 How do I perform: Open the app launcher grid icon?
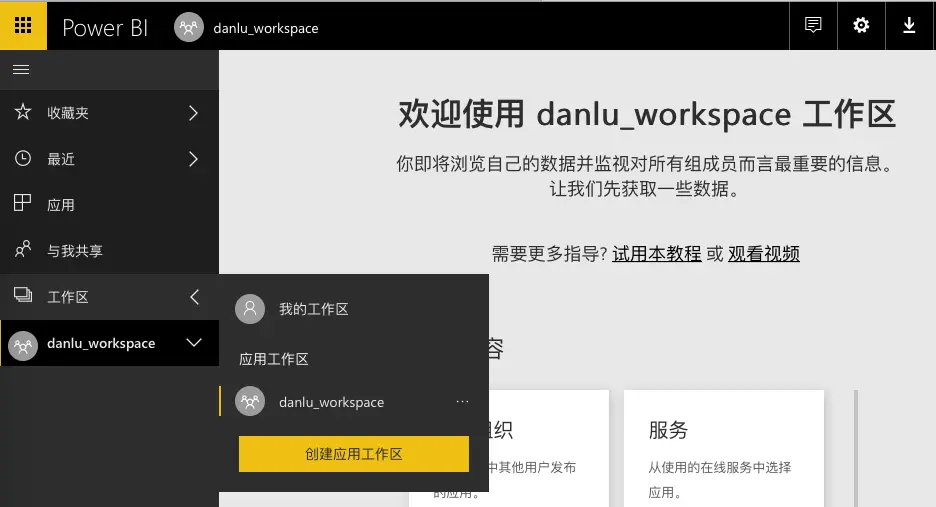(23, 26)
